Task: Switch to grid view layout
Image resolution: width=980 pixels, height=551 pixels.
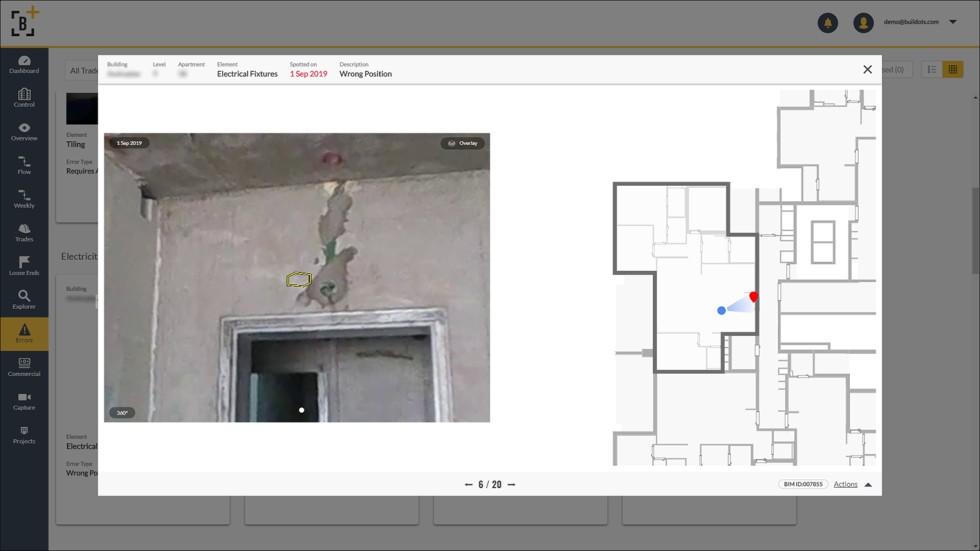Action: (x=952, y=70)
